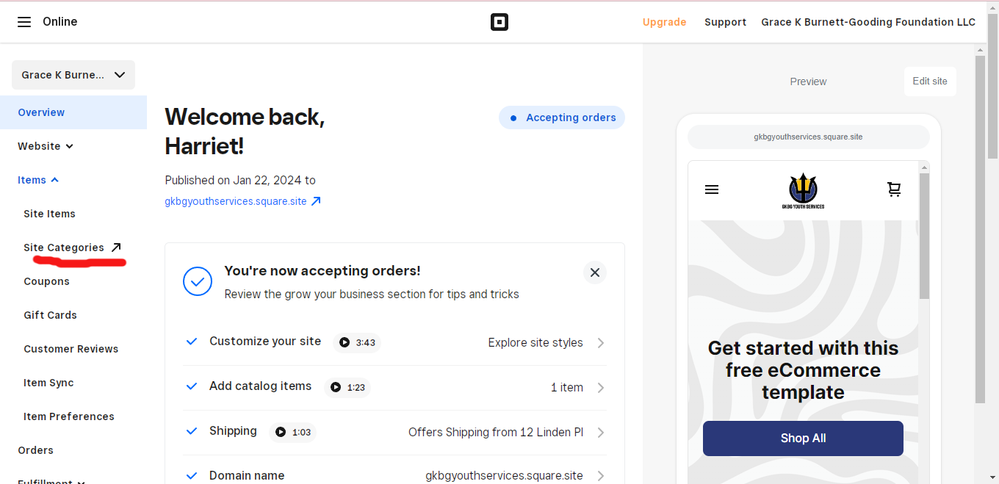The width and height of the screenshot is (999, 484).
Task: Open the hamburger navigation menu
Action: (x=24, y=22)
